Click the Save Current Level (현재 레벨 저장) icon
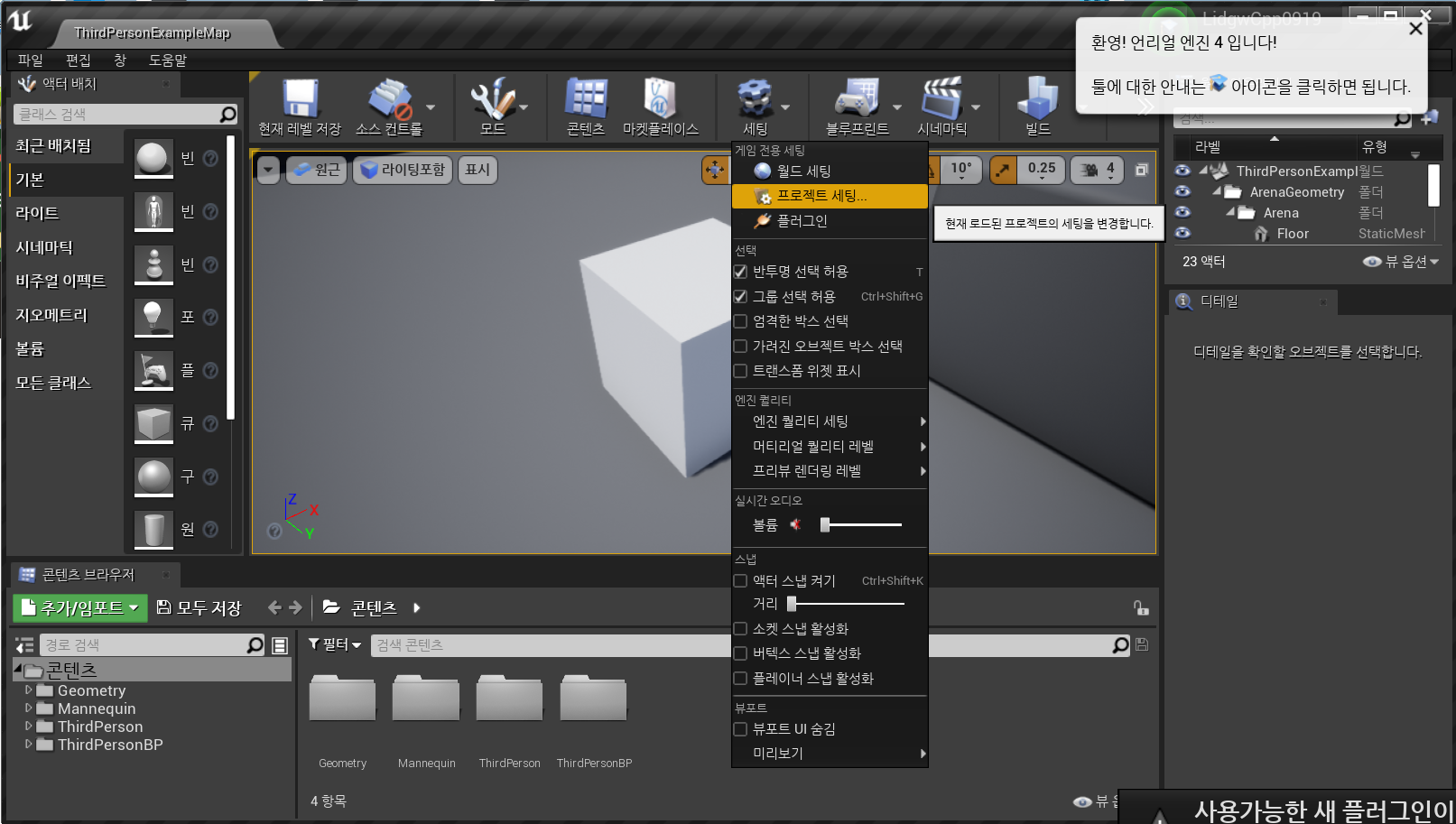This screenshot has height=824, width=1456. click(x=301, y=97)
